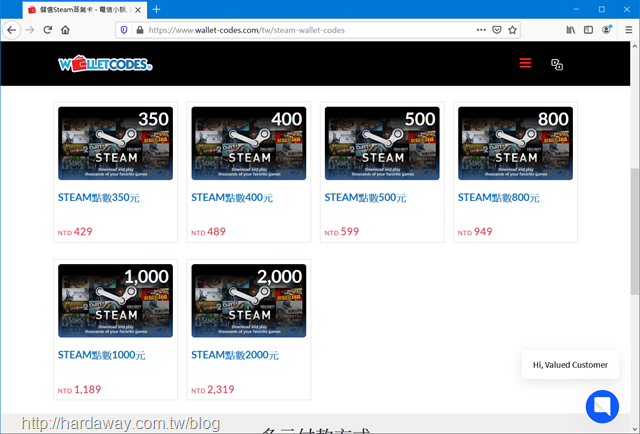Open Steam 1,000 card image
Viewport: 640px width, 434px height.
coord(116,301)
